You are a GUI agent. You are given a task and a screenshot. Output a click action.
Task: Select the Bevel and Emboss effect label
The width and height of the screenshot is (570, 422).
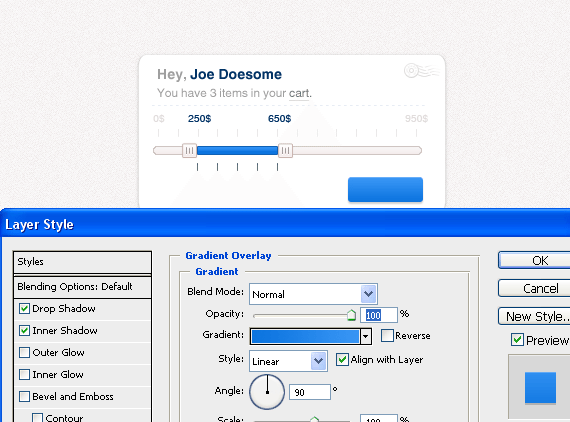point(73,397)
